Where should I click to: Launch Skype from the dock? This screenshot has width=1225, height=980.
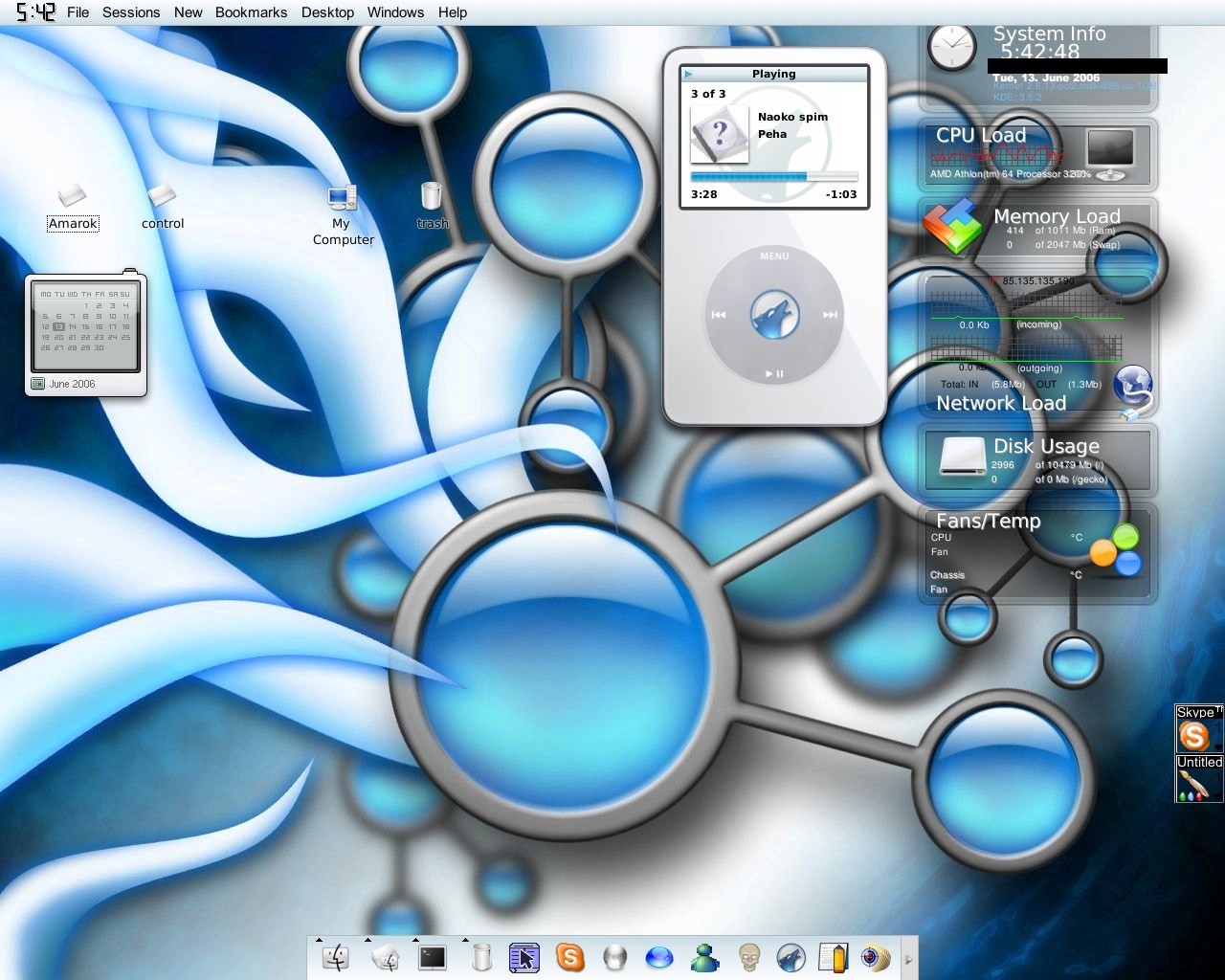570,957
